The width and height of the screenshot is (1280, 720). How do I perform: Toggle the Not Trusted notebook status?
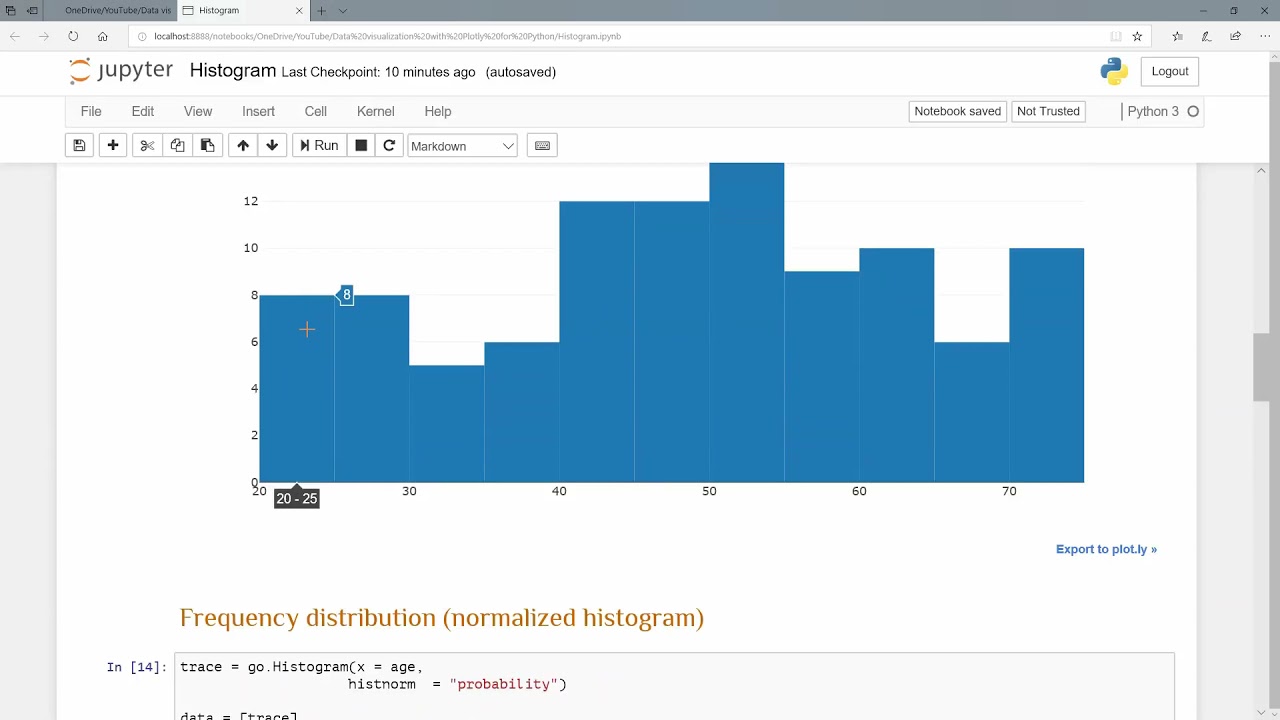pos(1048,111)
